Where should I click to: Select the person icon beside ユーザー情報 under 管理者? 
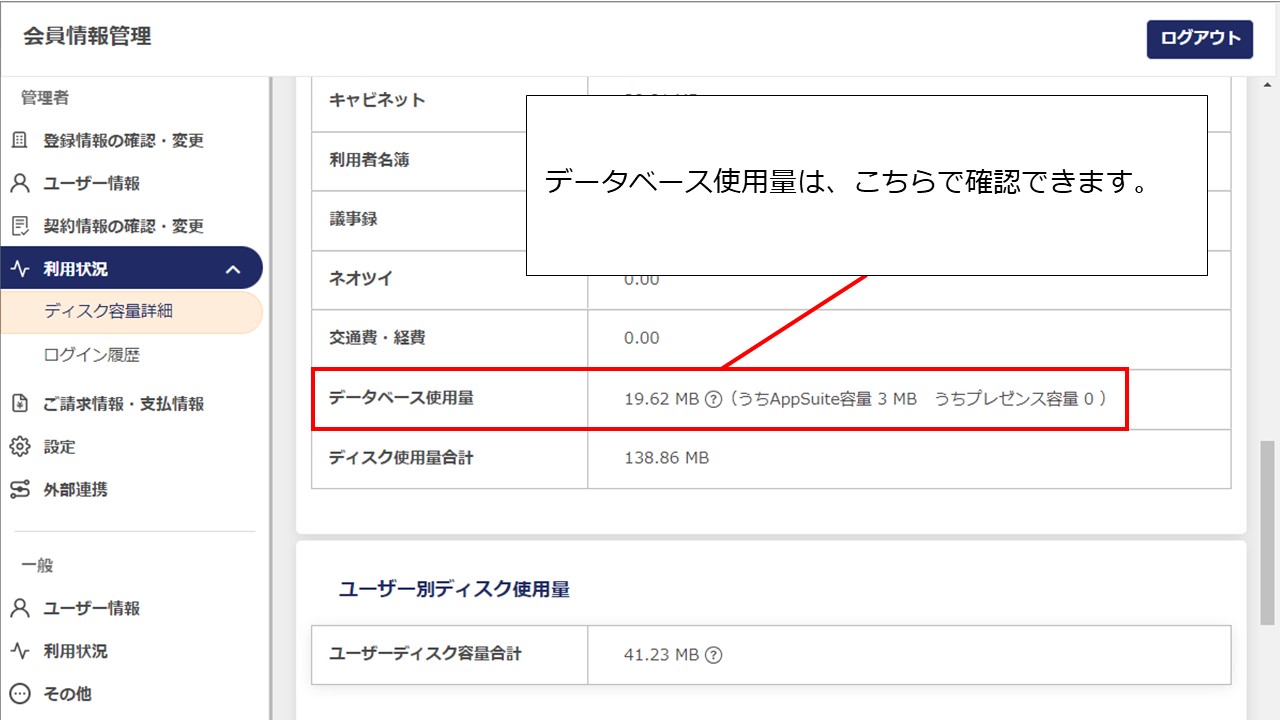[x=22, y=183]
